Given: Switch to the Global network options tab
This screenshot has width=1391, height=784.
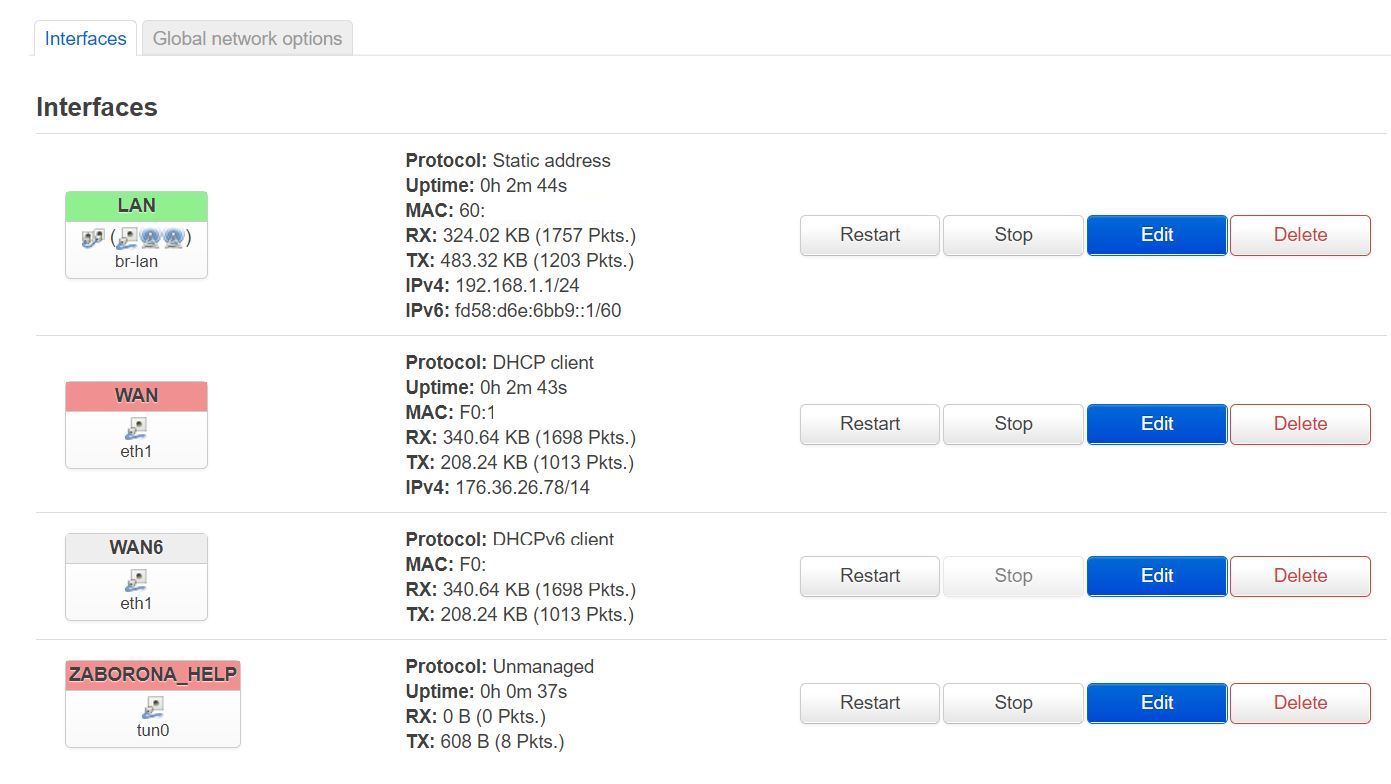Looking at the screenshot, I should coord(247,38).
